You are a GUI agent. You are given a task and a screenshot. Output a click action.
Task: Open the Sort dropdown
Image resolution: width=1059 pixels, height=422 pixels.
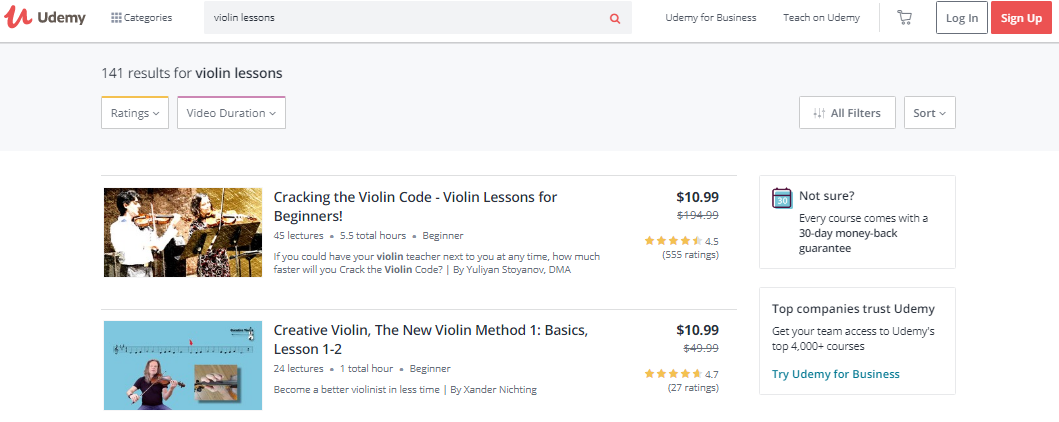pos(929,113)
